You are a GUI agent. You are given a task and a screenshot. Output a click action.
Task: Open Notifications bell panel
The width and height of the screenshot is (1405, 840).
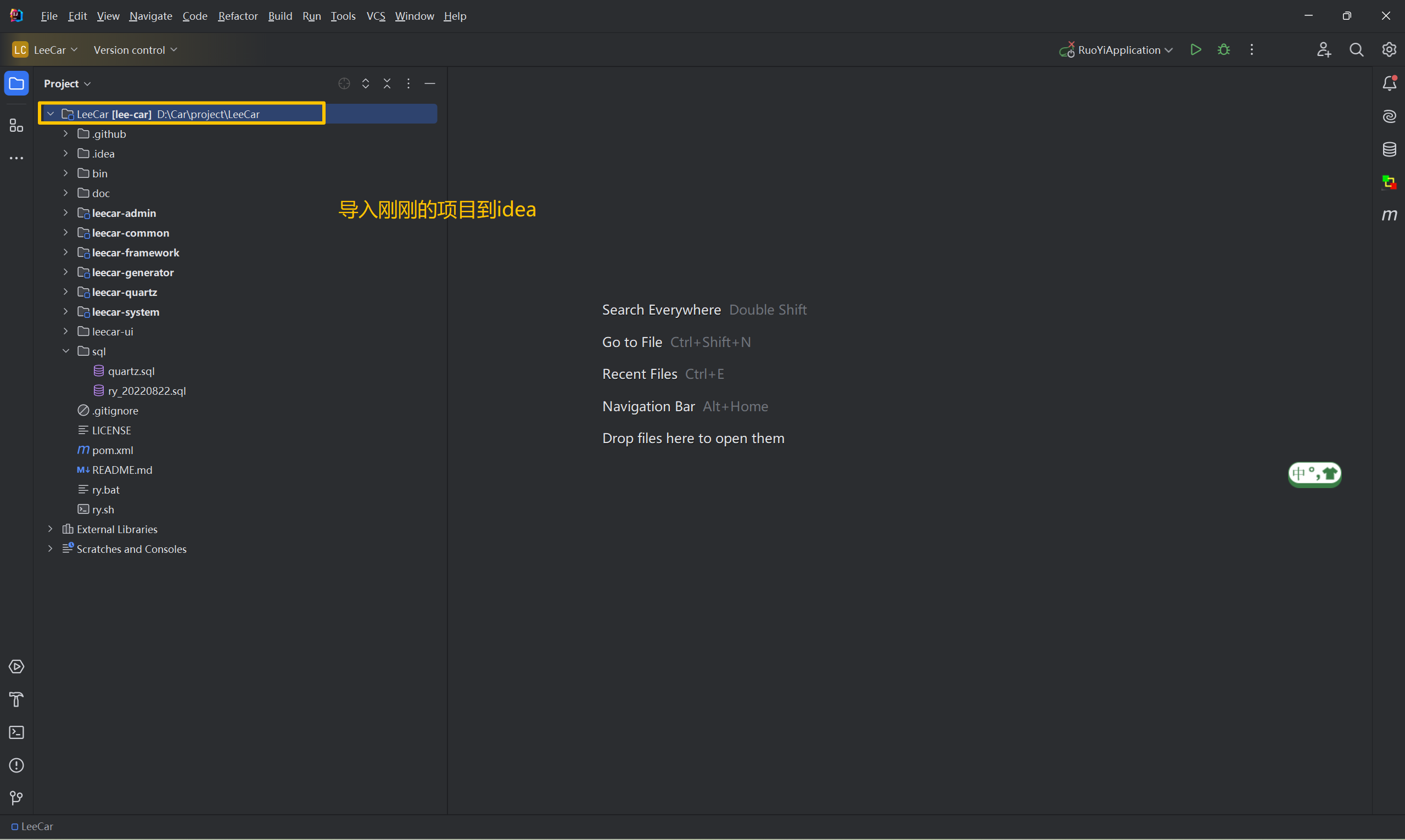click(1389, 84)
